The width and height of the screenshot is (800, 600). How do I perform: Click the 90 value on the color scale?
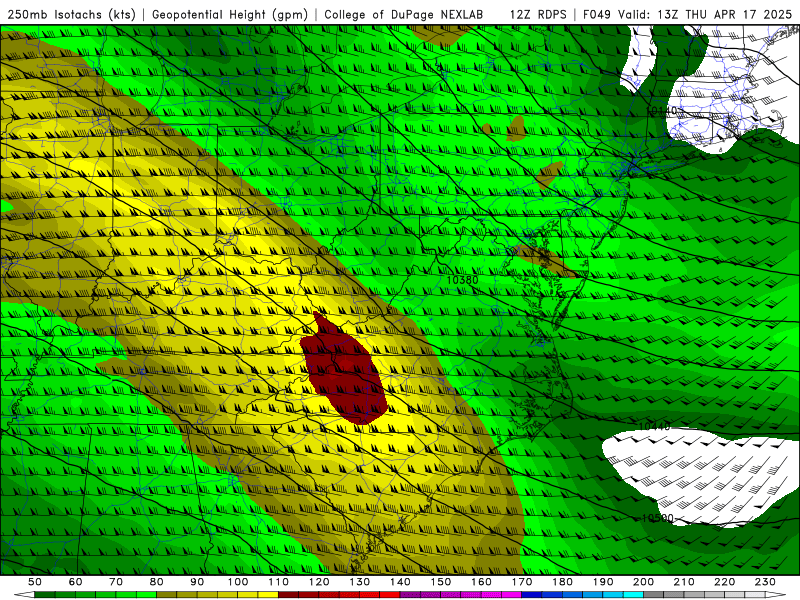point(197,582)
